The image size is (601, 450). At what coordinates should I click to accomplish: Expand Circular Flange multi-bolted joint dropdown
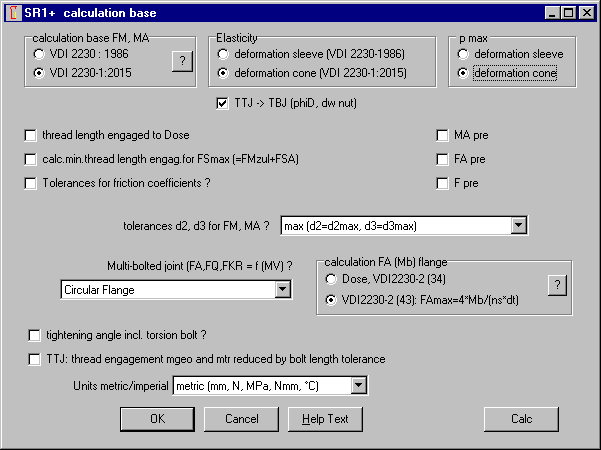282,289
